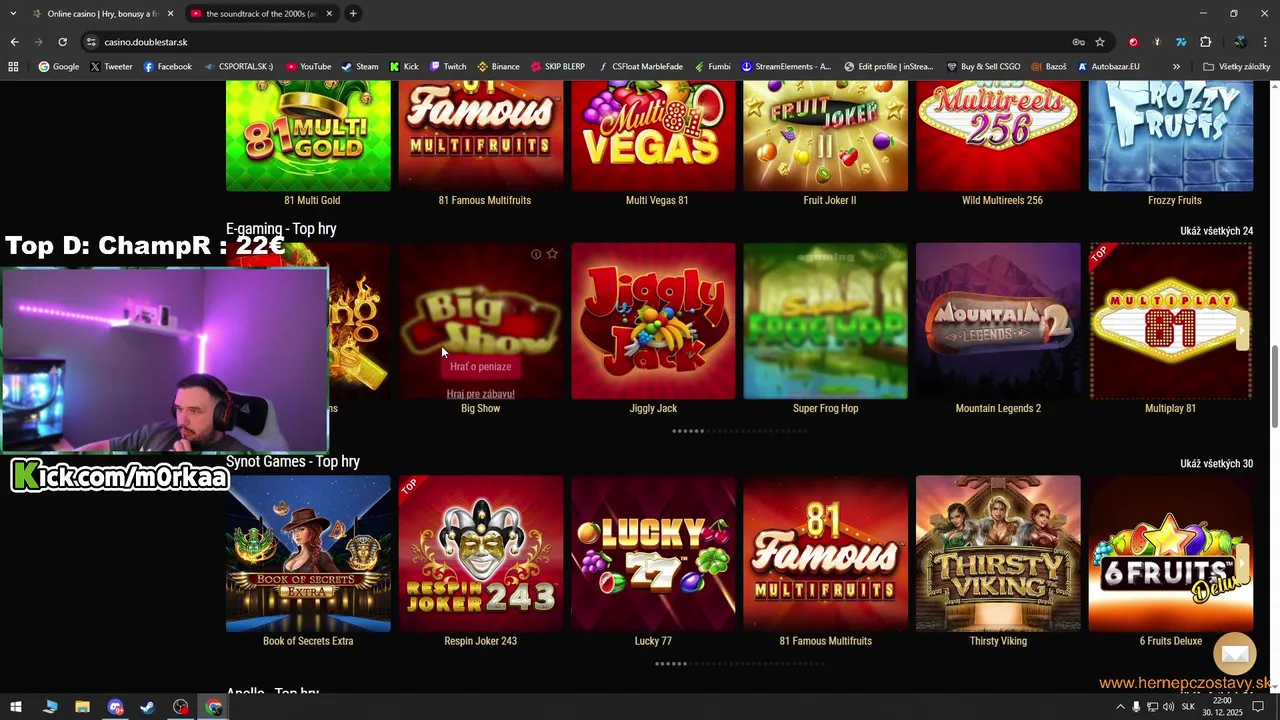The image size is (1280, 720).
Task: Open the Kick bookmark
Action: click(404, 67)
